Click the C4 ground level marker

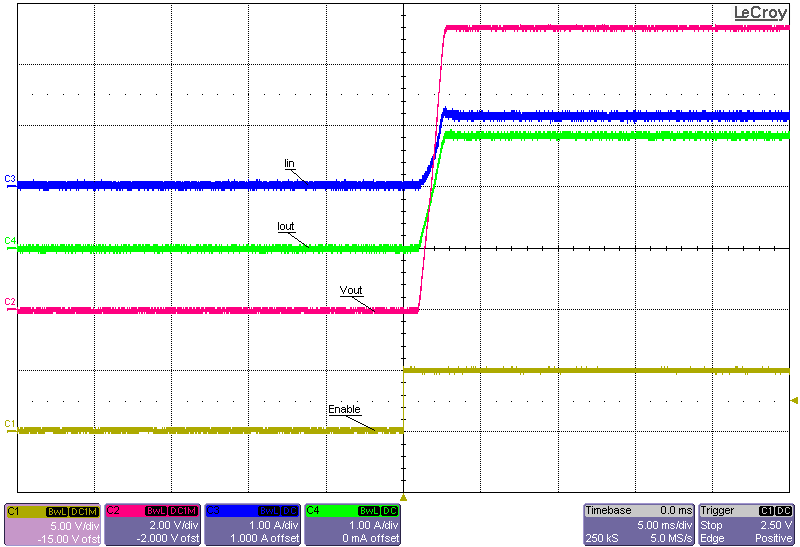(x=10, y=241)
